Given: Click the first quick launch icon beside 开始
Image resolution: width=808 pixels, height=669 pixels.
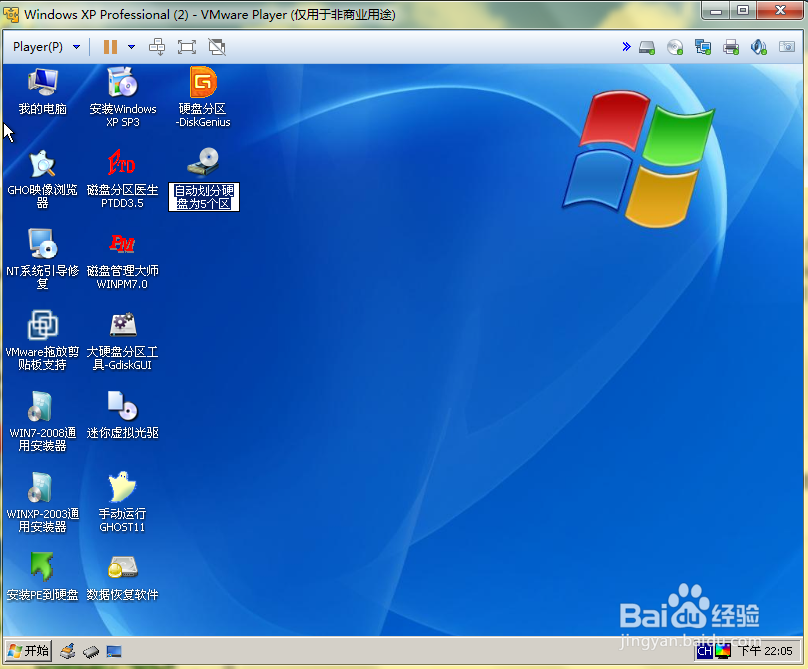Looking at the screenshot, I should tap(68, 651).
